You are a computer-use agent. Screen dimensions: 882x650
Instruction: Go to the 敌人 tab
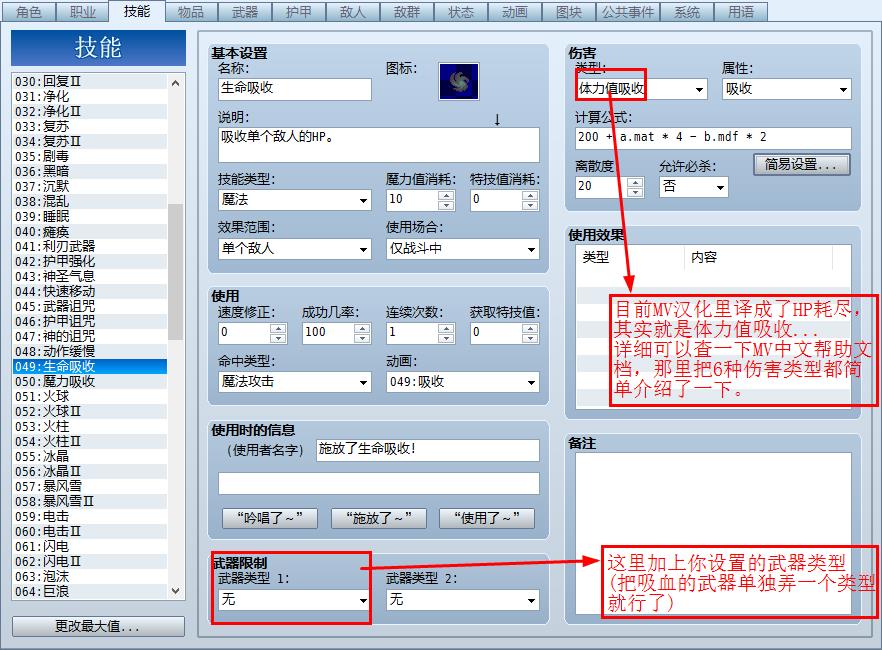point(353,12)
